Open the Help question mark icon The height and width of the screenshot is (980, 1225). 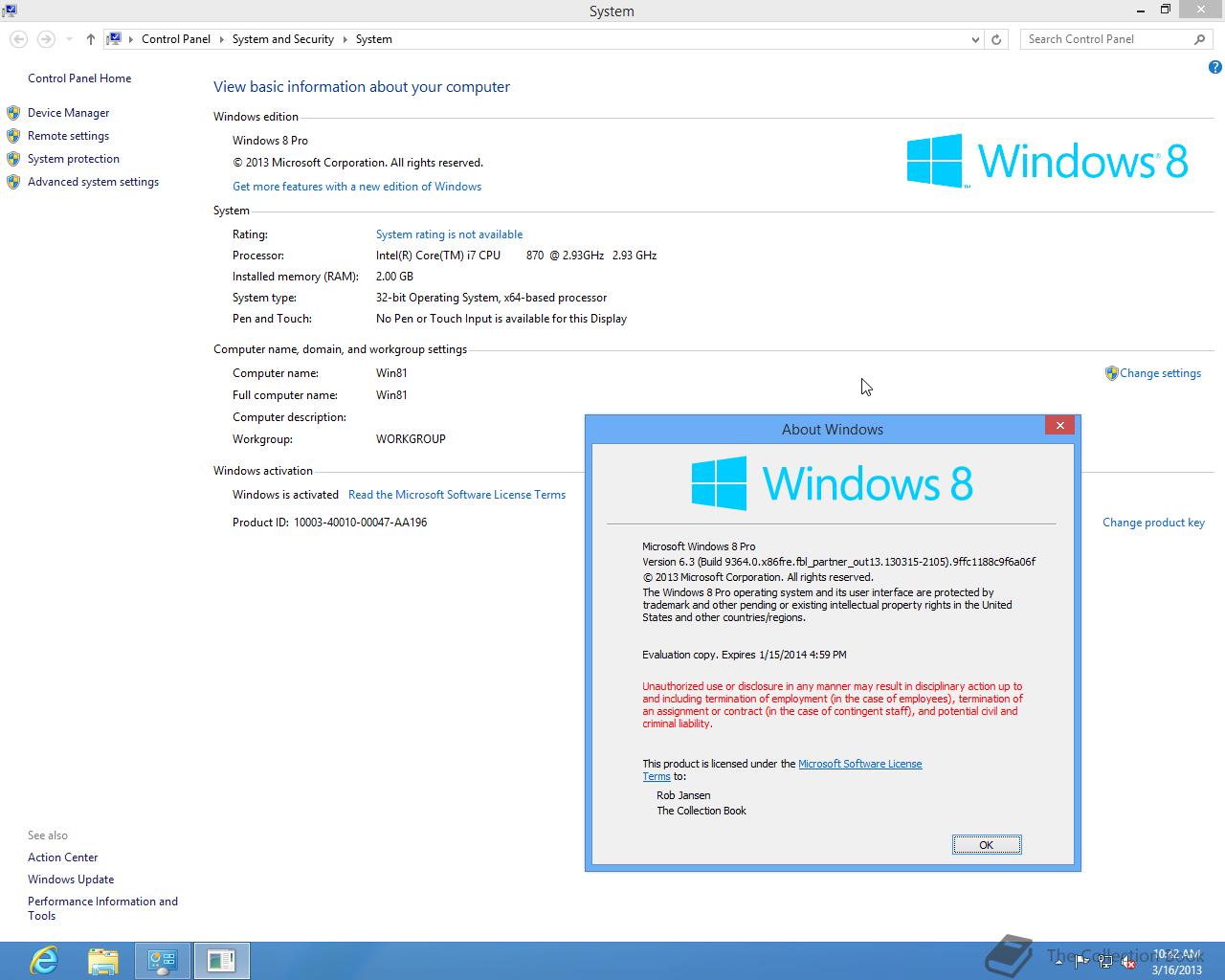click(1214, 67)
